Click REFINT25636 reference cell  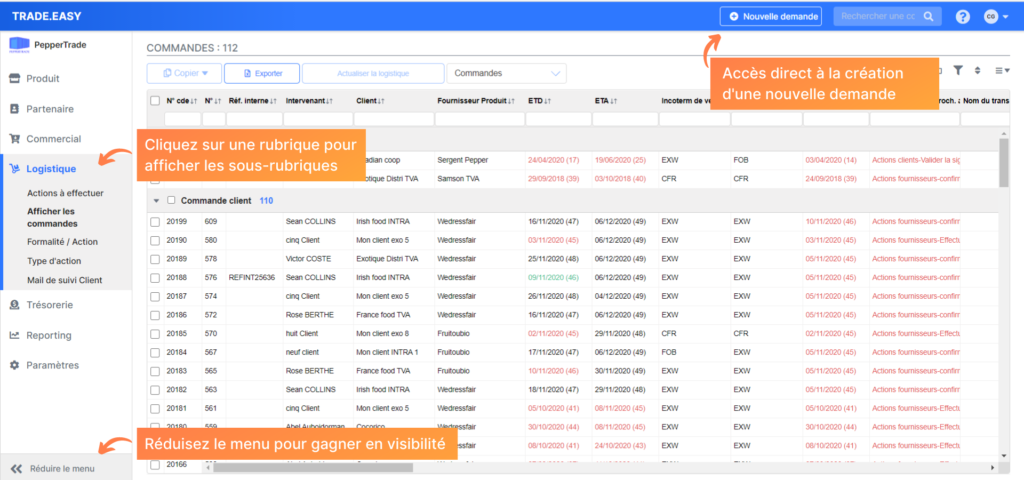coord(252,278)
